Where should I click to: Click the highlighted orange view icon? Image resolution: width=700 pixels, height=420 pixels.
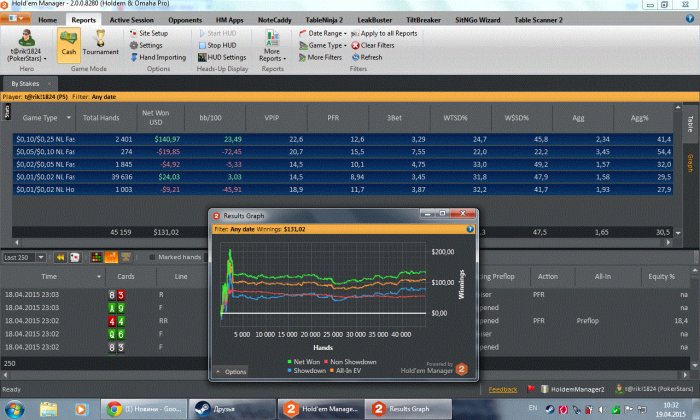point(111,258)
